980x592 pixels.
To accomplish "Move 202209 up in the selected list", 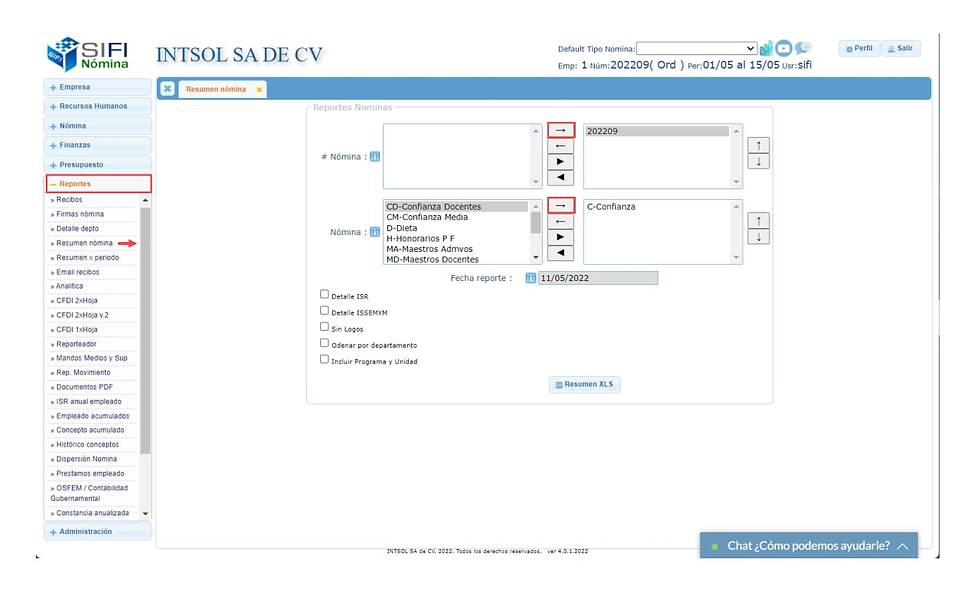I will click(x=759, y=145).
